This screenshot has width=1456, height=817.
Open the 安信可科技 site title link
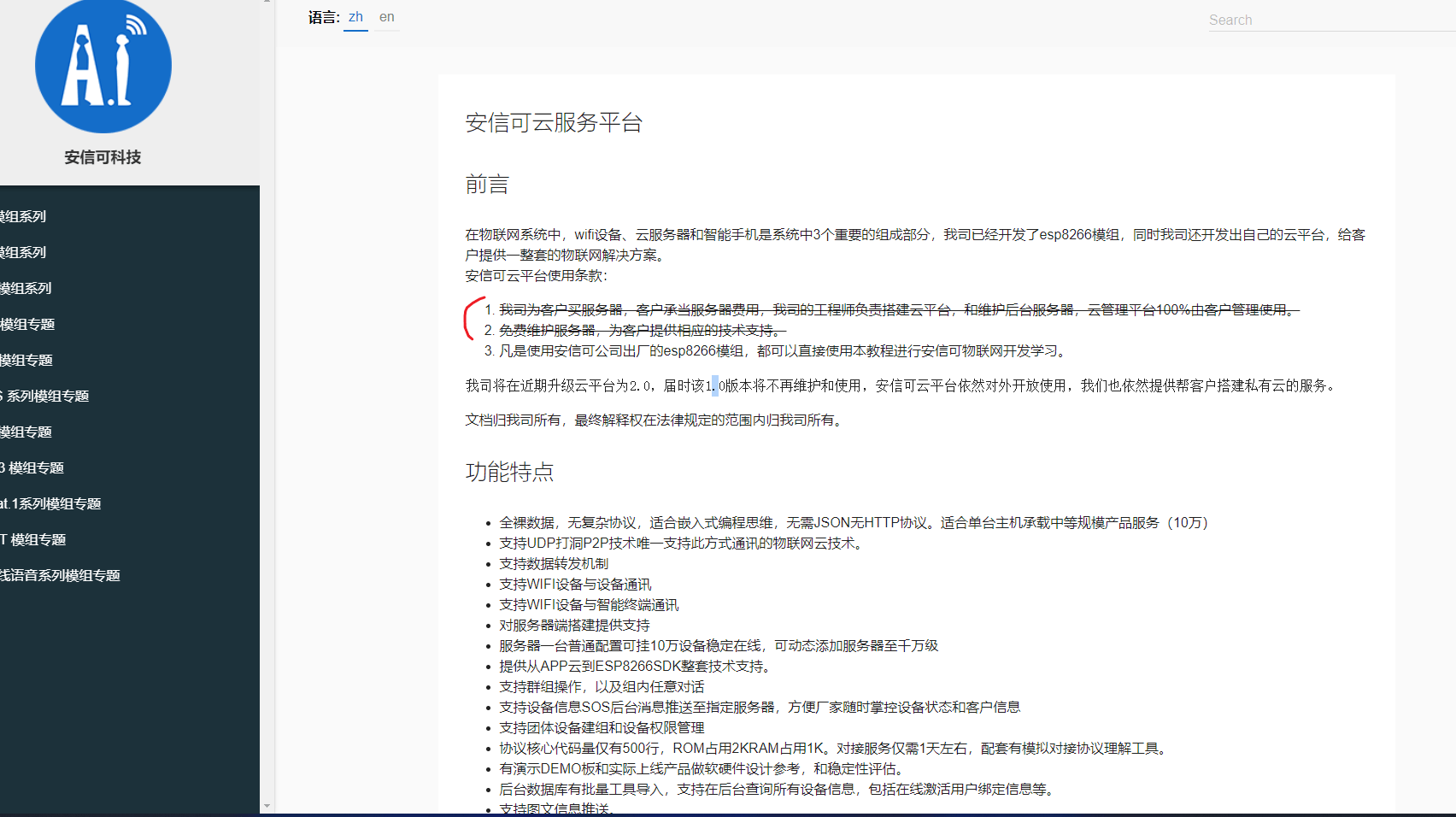pos(103,157)
